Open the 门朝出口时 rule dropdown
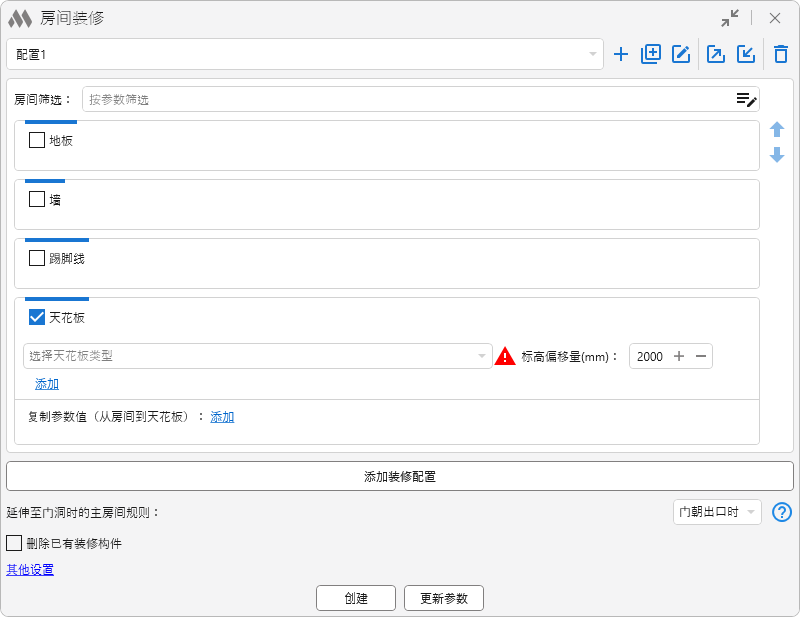The image size is (800, 617). 717,512
